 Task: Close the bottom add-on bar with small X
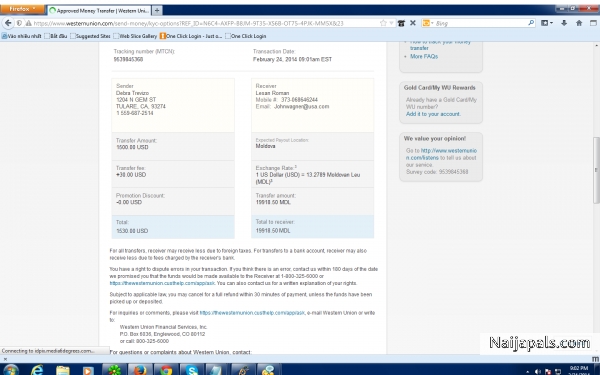click(x=5, y=359)
